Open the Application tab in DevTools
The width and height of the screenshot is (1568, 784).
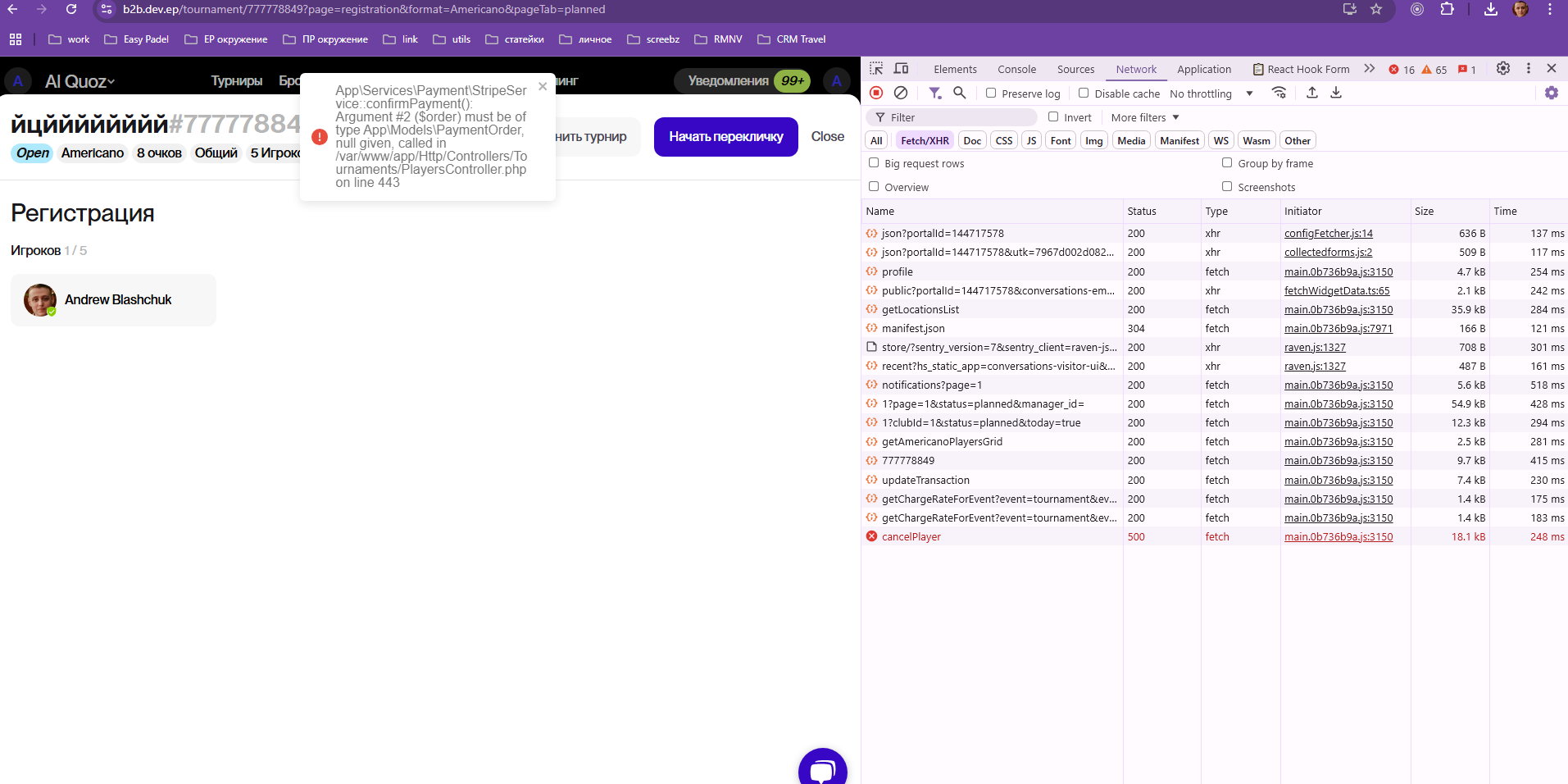coord(1203,70)
